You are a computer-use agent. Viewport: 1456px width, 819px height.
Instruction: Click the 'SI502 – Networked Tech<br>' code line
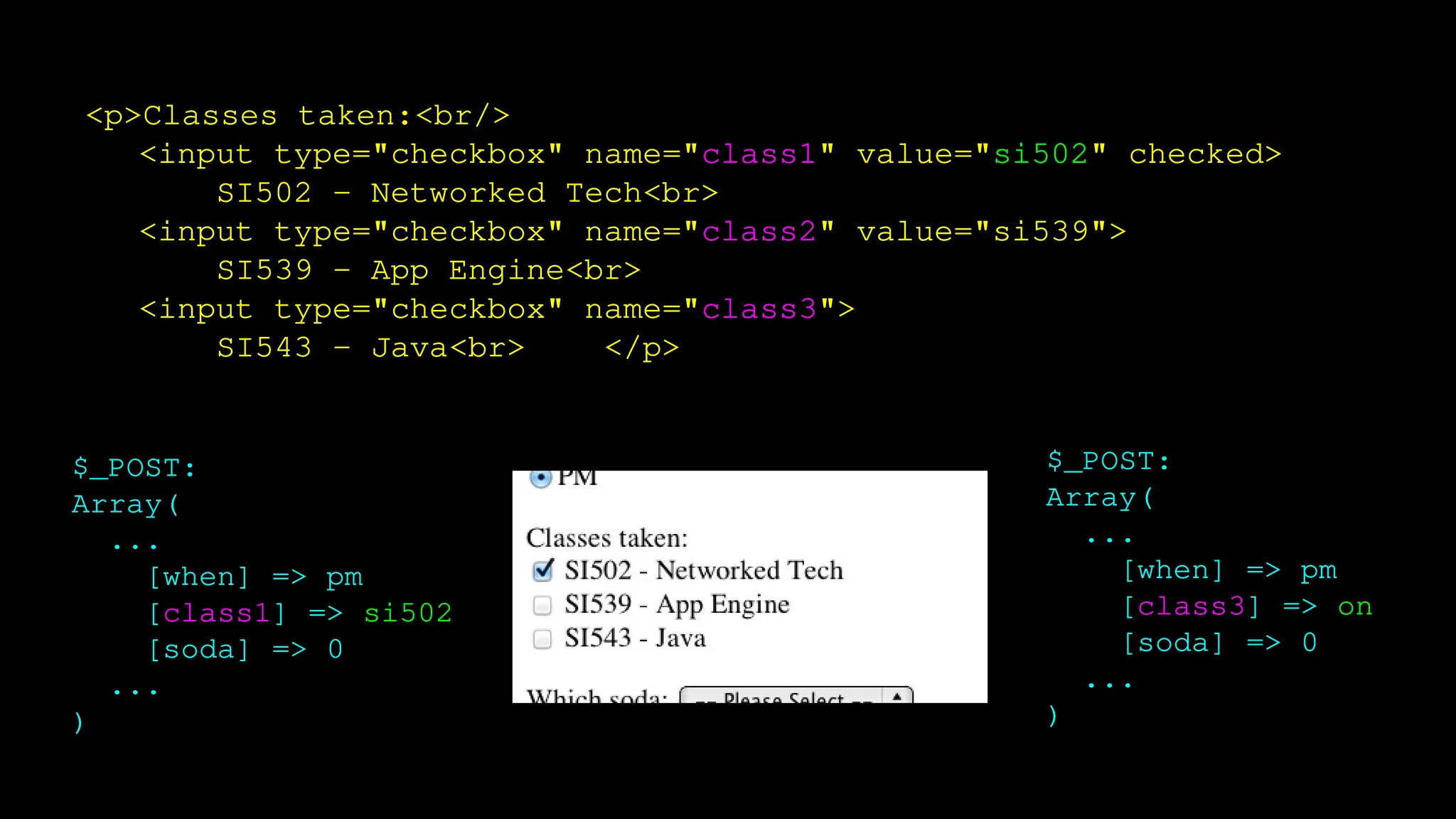tap(467, 193)
